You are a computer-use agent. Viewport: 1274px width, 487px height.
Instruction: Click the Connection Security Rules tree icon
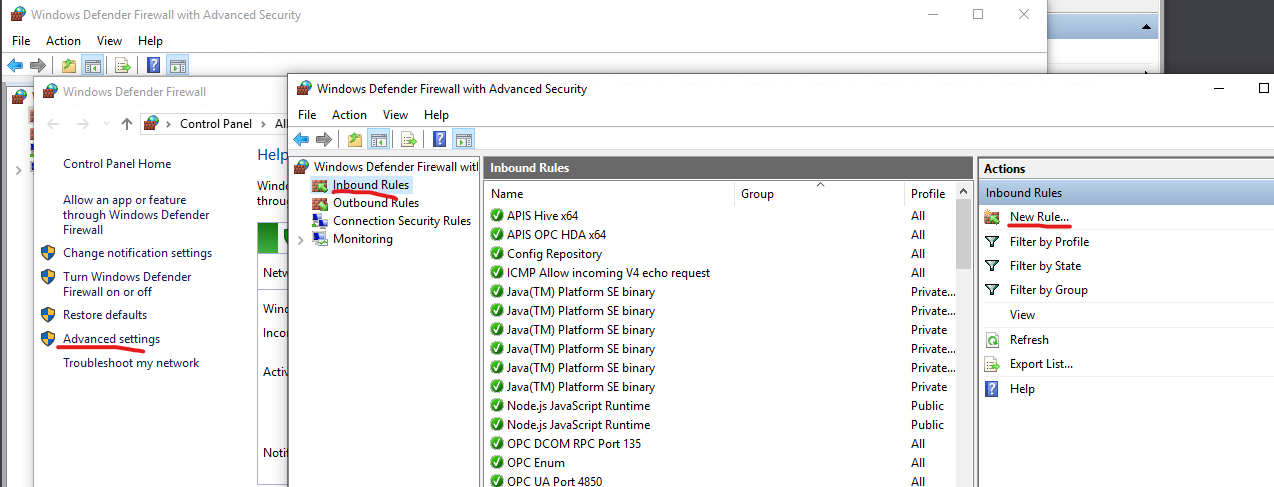pos(320,221)
